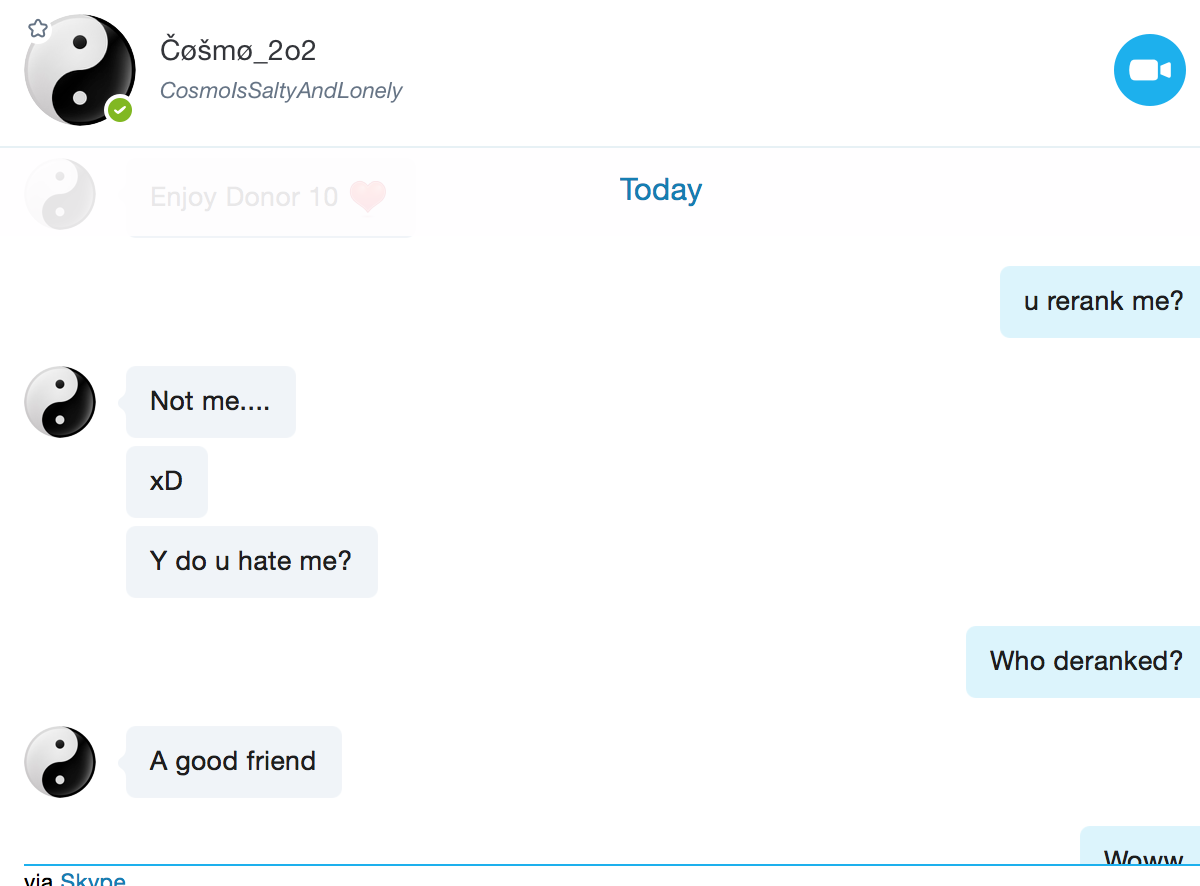The height and width of the screenshot is (886, 1200).
Task: Click the heart emoji after Enjoy Donor 10
Action: (x=367, y=196)
